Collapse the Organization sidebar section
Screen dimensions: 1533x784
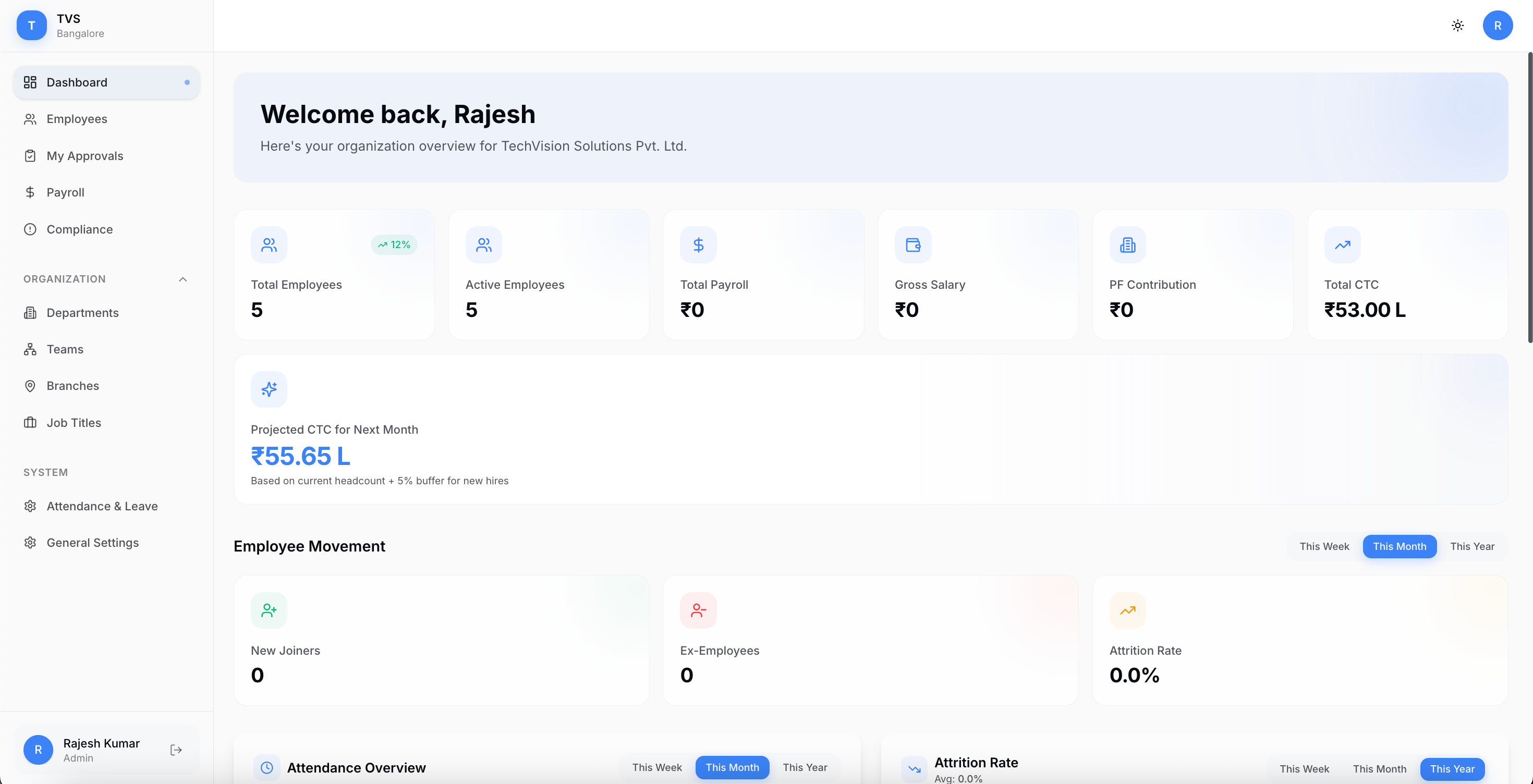[x=182, y=279]
